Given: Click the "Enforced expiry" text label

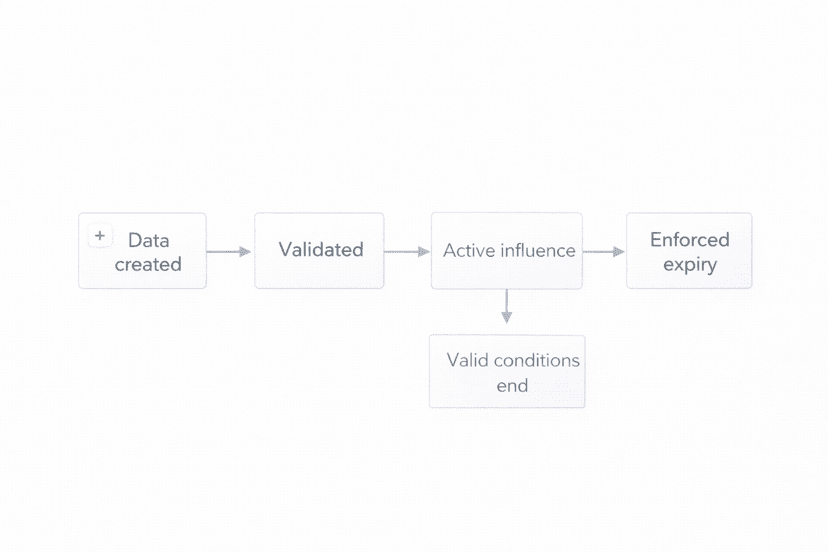Looking at the screenshot, I should coord(689,252).
